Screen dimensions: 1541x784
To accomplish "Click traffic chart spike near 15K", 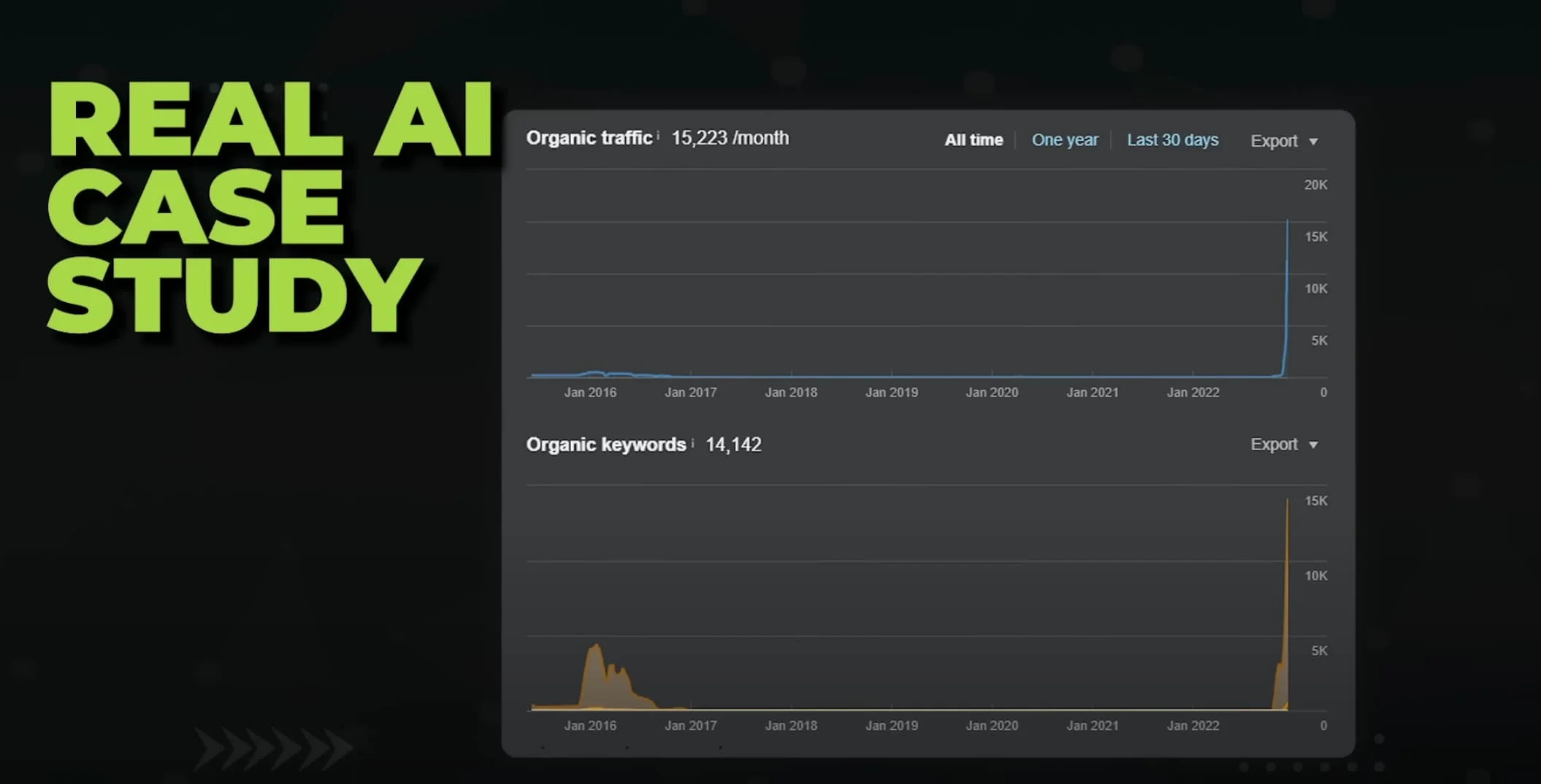I will click(1287, 222).
